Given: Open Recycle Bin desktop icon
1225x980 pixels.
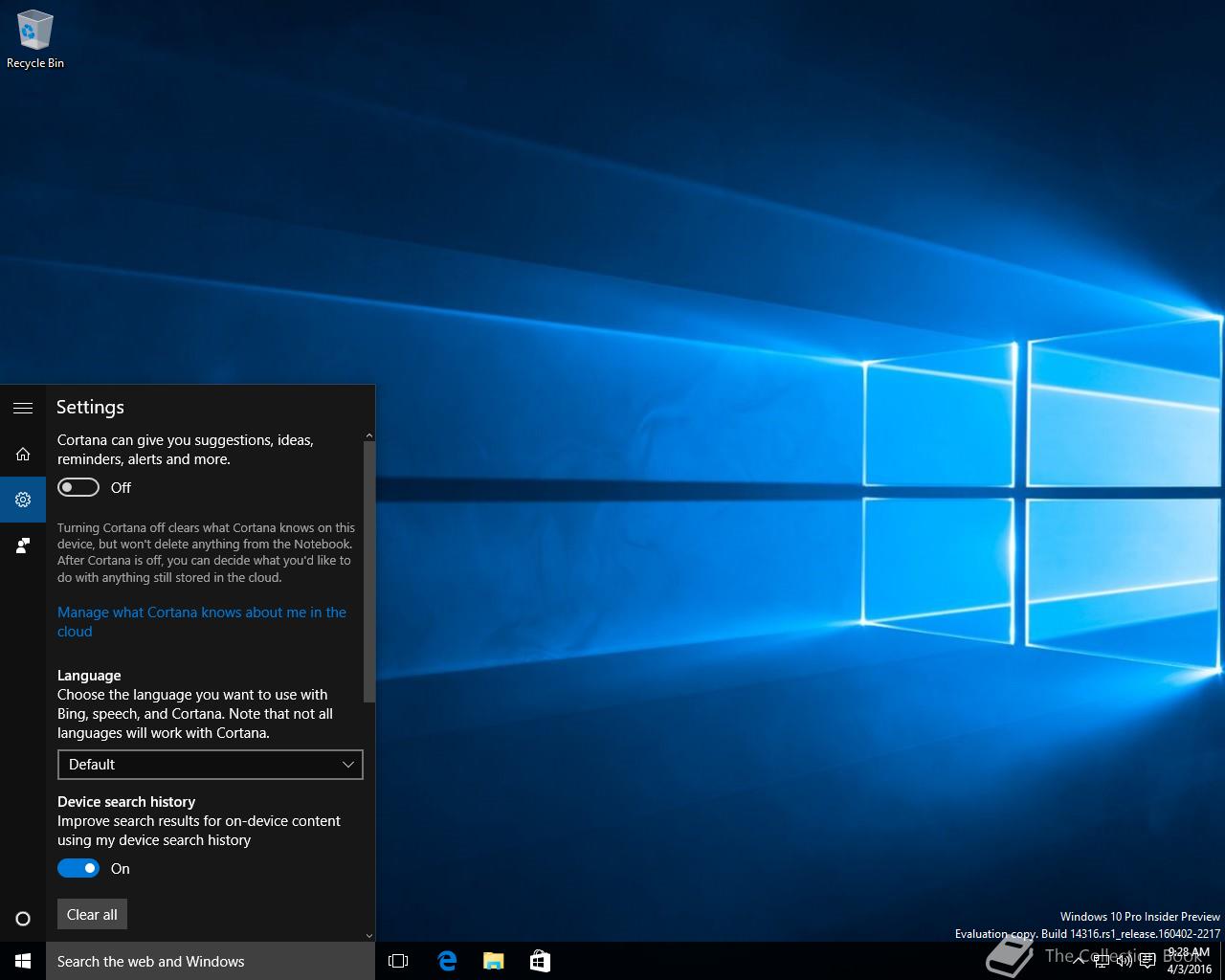Looking at the screenshot, I should tap(35, 39).
